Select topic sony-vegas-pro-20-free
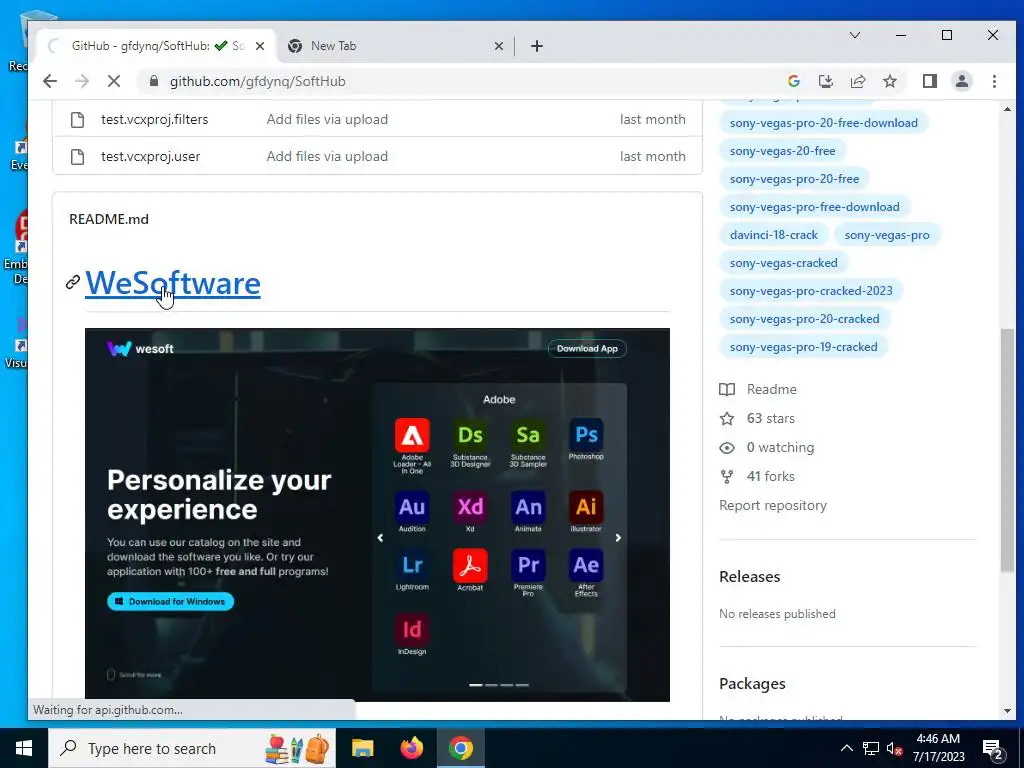 click(794, 179)
